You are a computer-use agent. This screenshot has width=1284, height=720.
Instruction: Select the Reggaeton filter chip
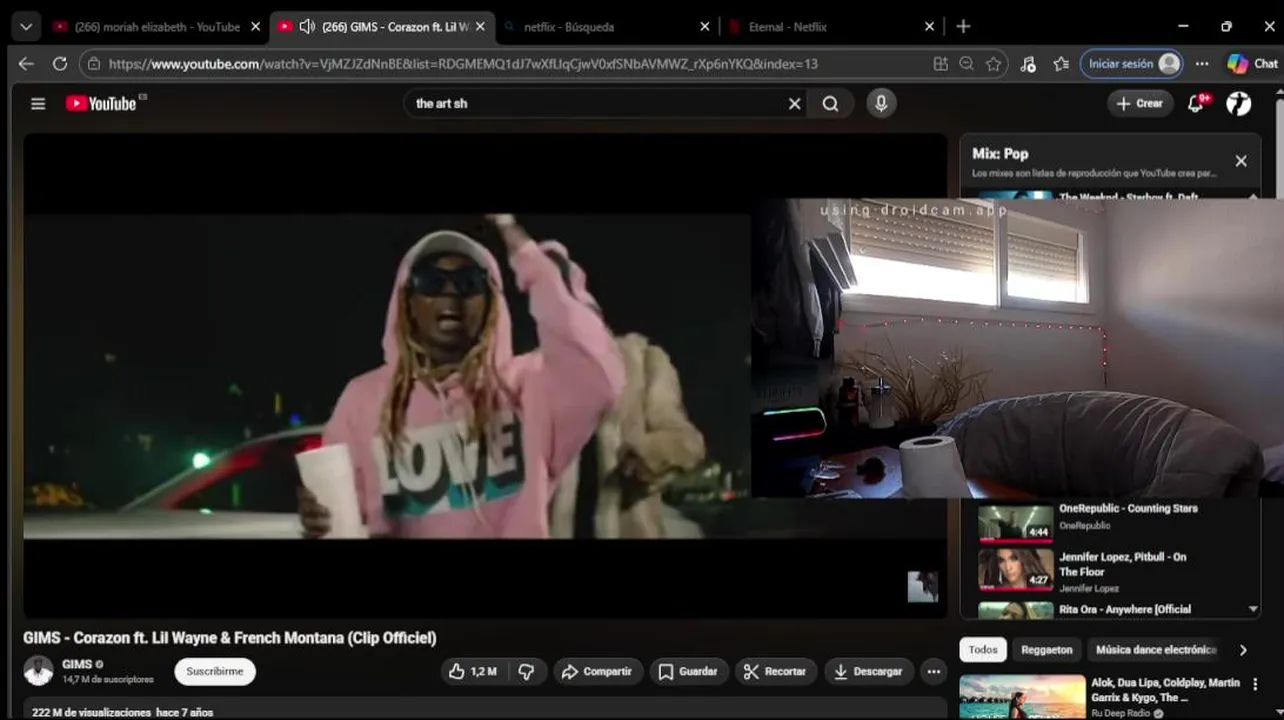1047,650
